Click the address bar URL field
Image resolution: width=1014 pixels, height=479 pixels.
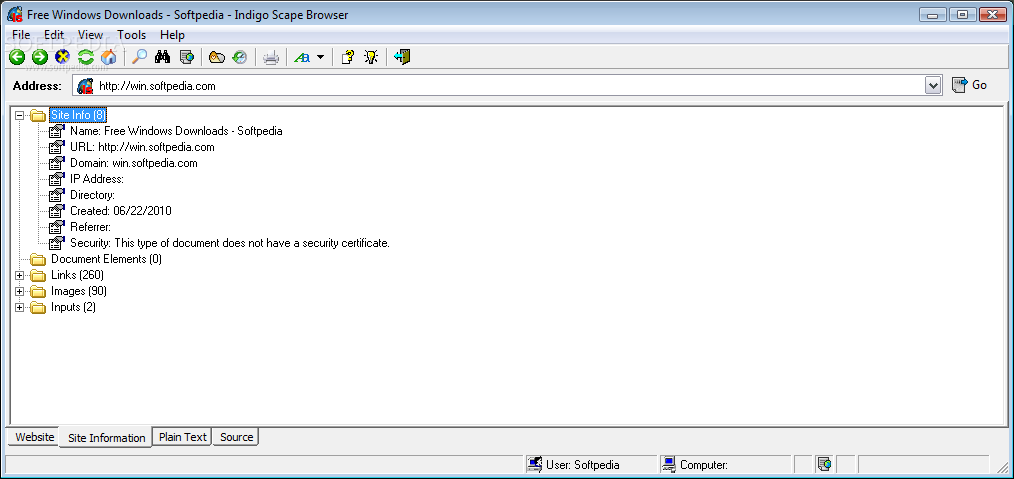(x=508, y=85)
